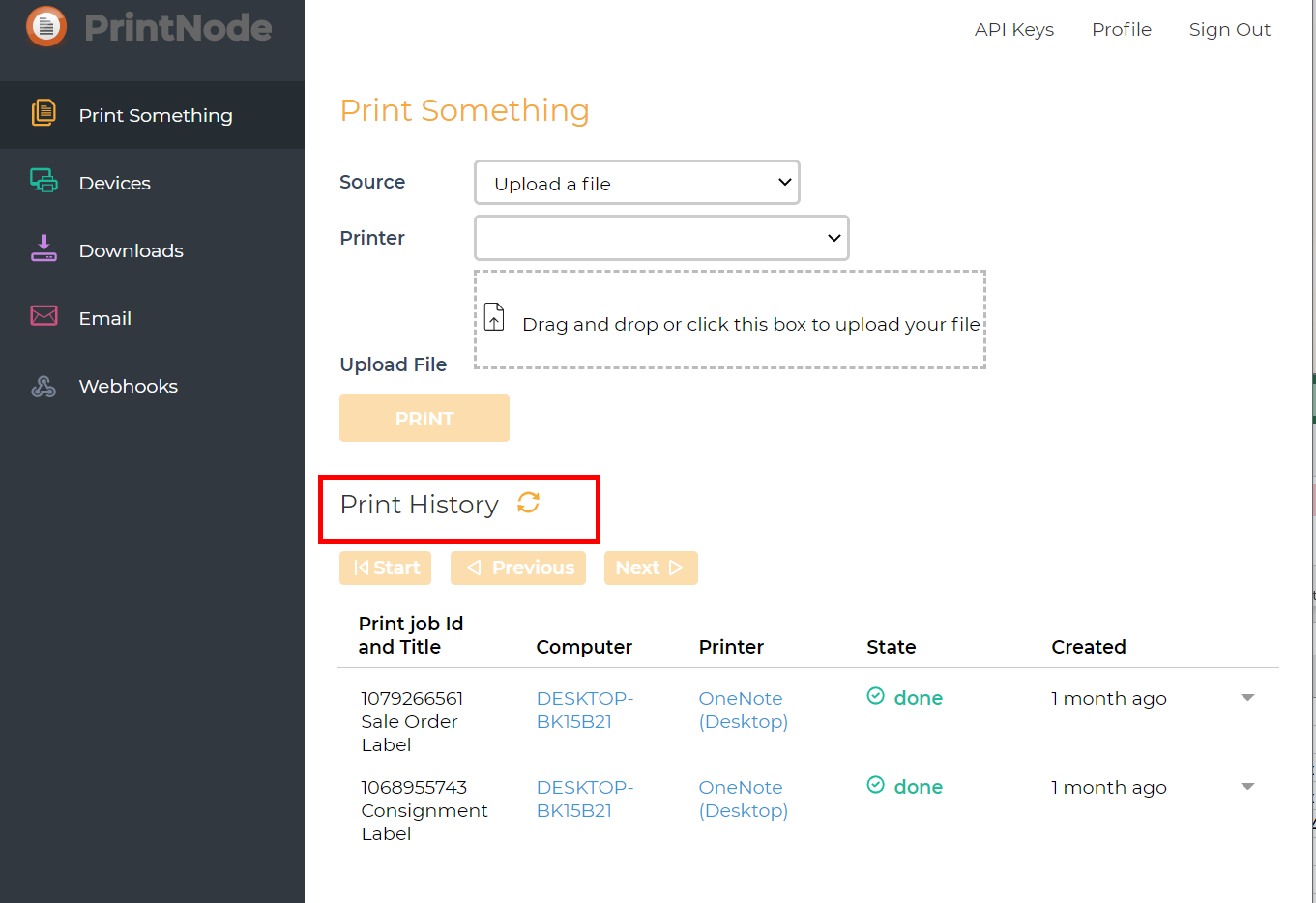Open DESKTOP-BK15B21 link in first row
This screenshot has height=903, width=1316.
[x=584, y=710]
